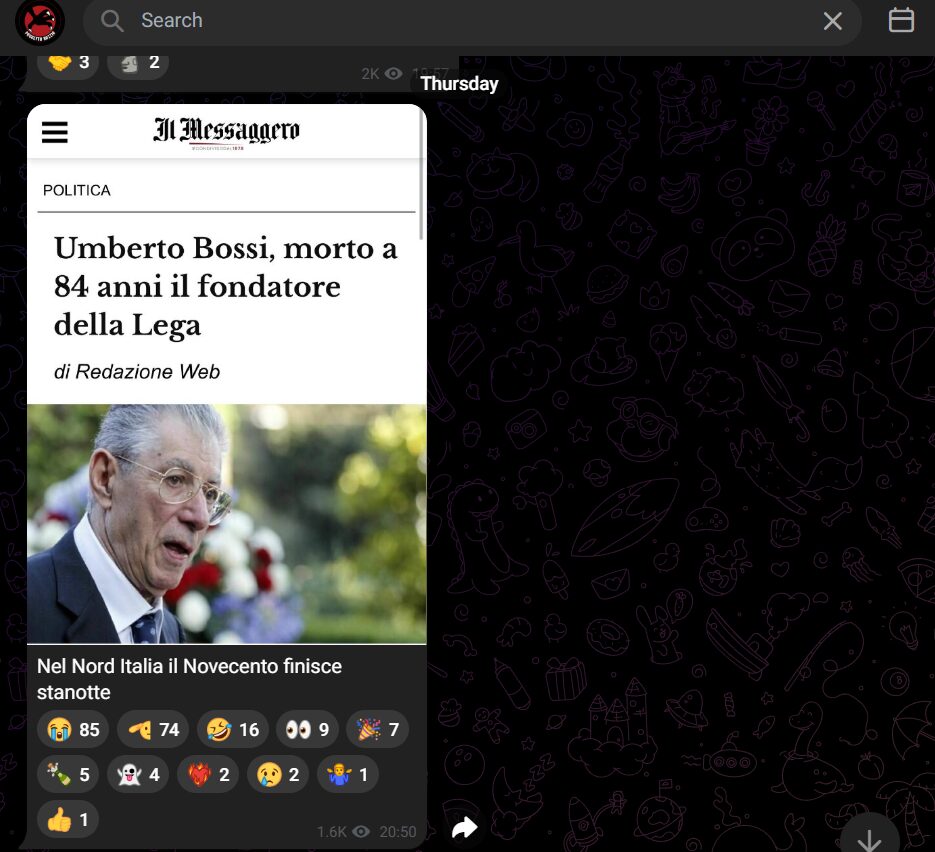This screenshot has width=935, height=852.
Task: Toggle the crying face reaction with 85
Action: (73, 730)
